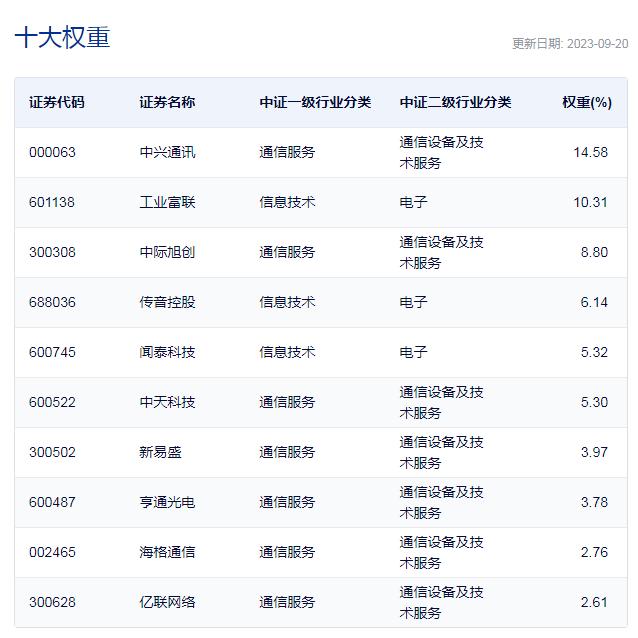Click weight value 2.61
Screen dimensions: 638x638
tap(594, 603)
